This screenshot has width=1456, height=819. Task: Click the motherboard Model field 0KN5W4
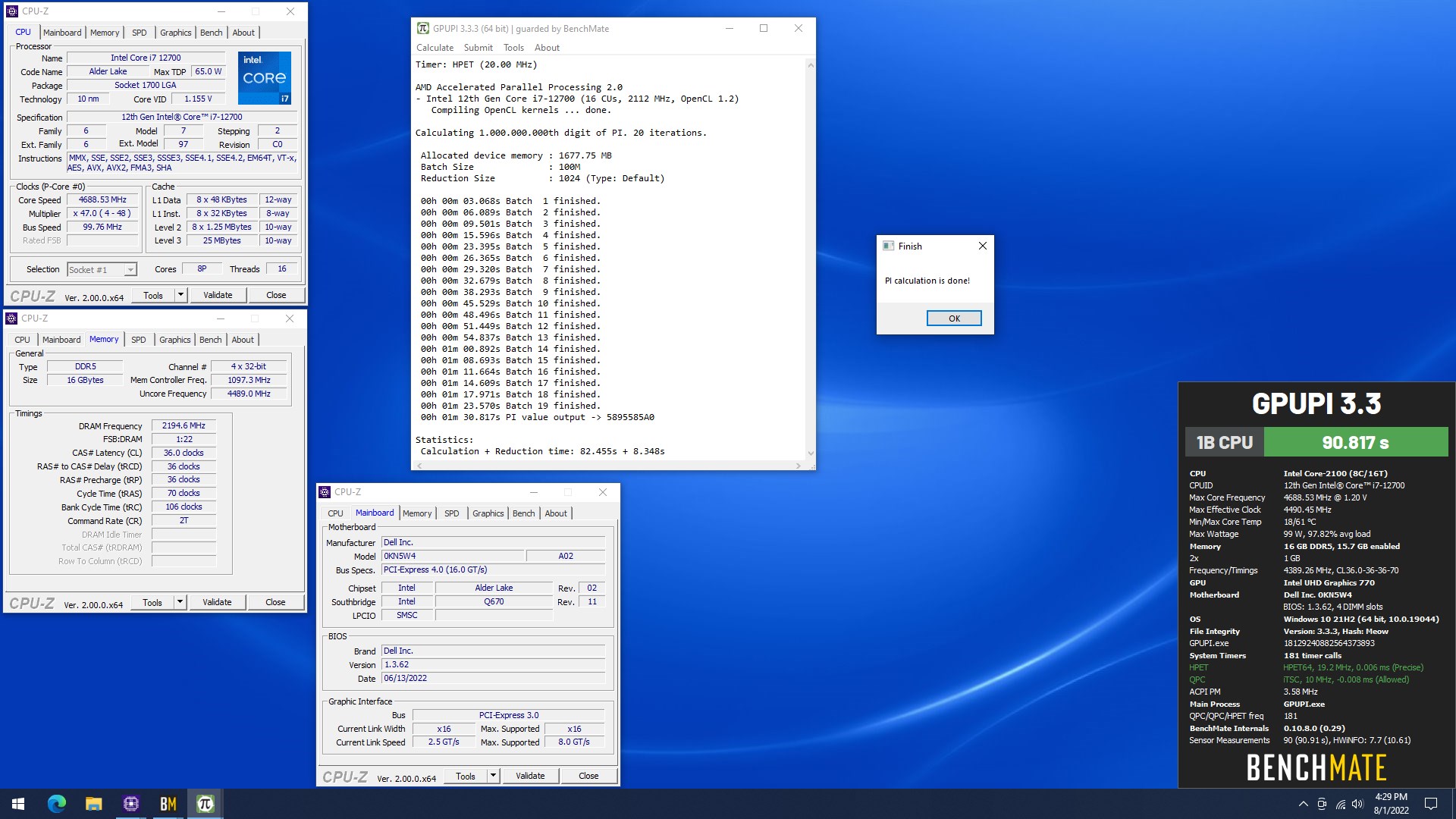(452, 556)
